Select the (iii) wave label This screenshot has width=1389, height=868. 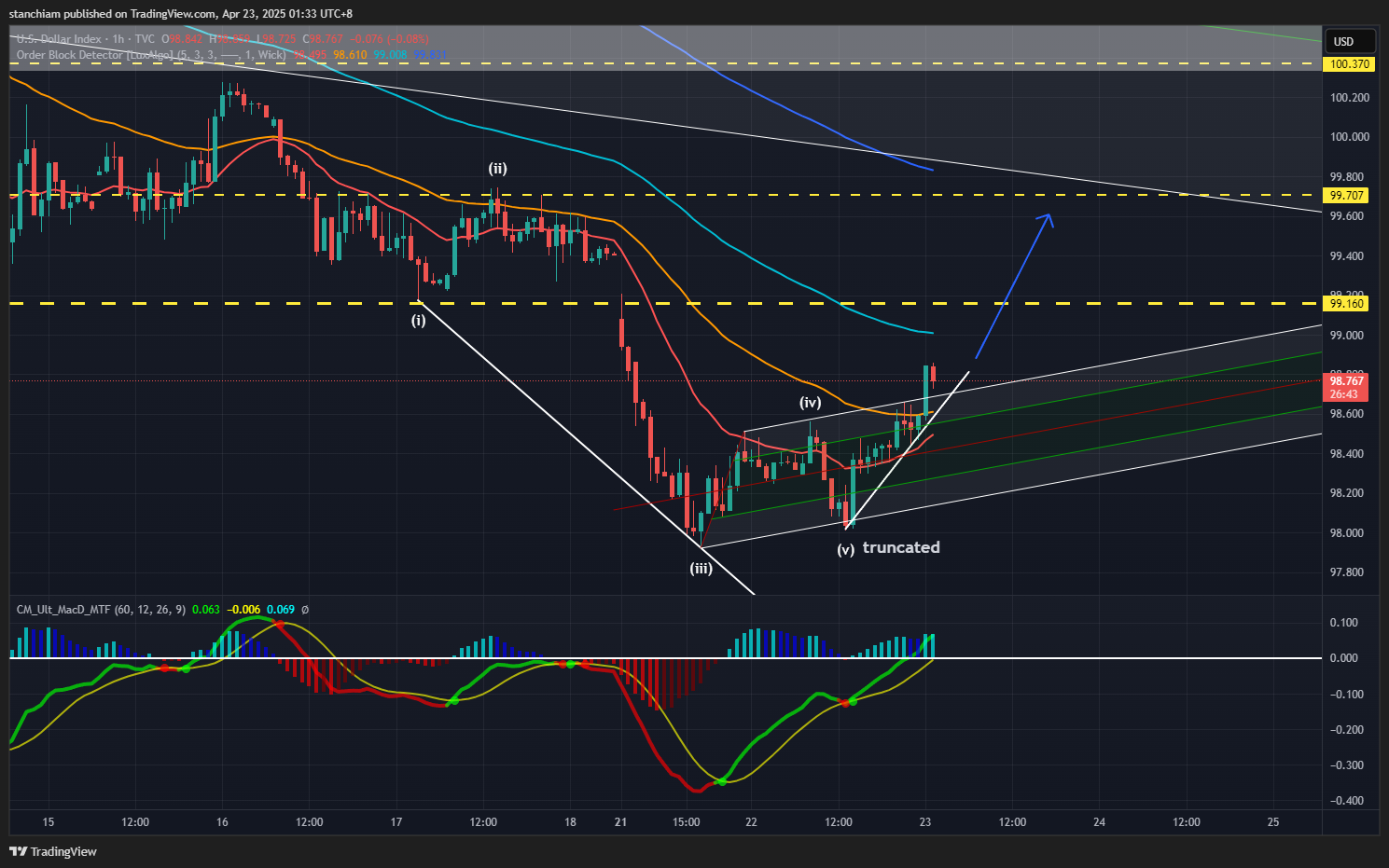click(701, 569)
